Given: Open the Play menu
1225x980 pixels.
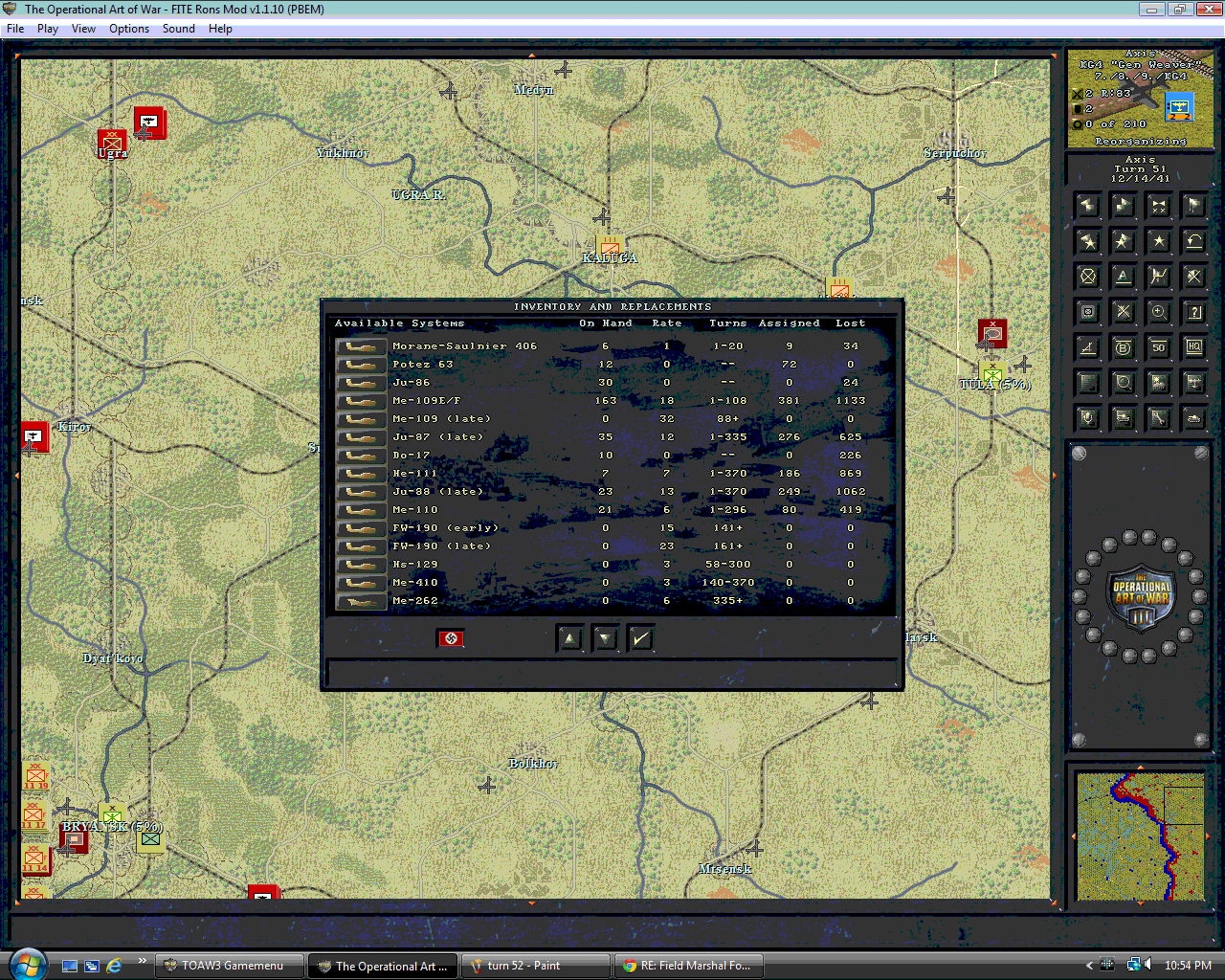Looking at the screenshot, I should point(48,29).
